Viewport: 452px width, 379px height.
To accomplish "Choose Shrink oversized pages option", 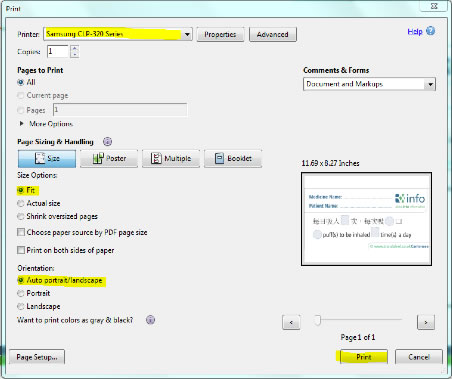I will (21, 216).
